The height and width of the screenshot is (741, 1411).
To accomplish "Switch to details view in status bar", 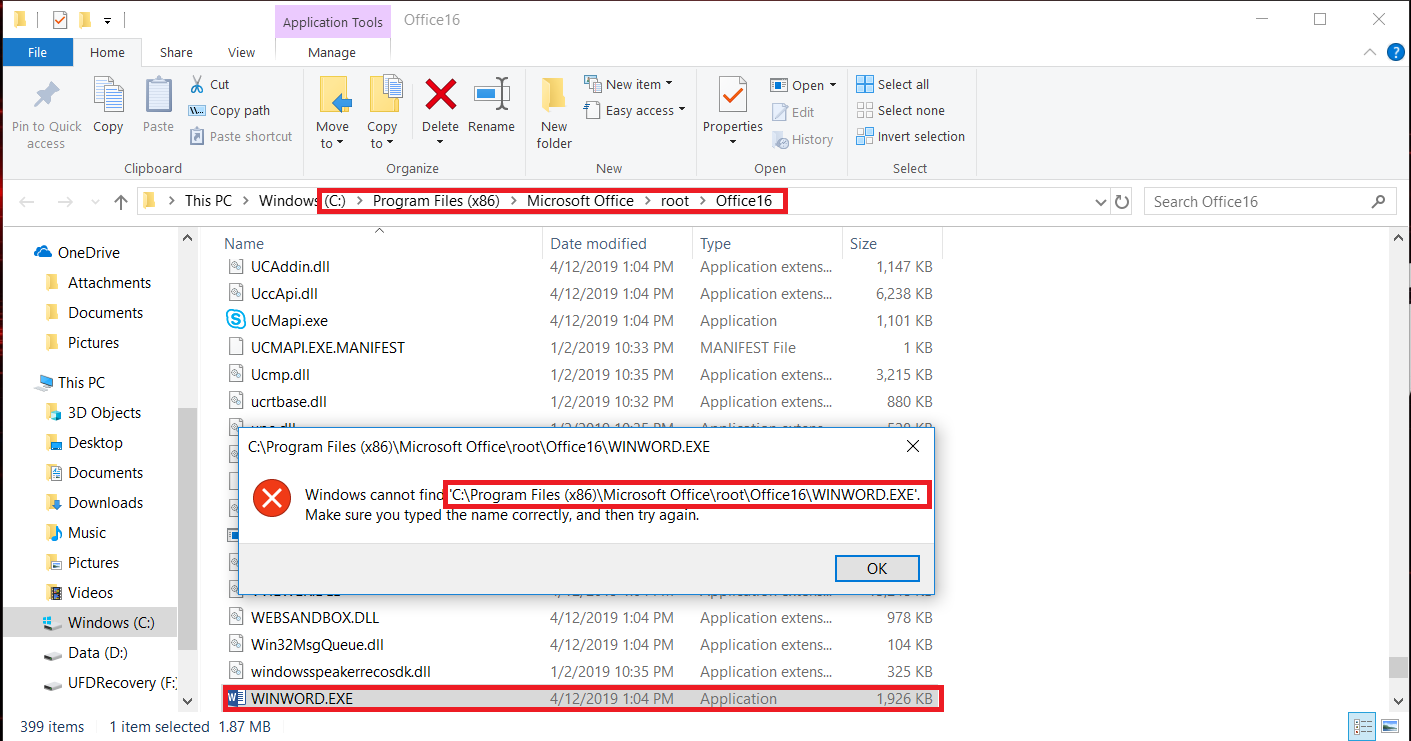I will coord(1362,727).
